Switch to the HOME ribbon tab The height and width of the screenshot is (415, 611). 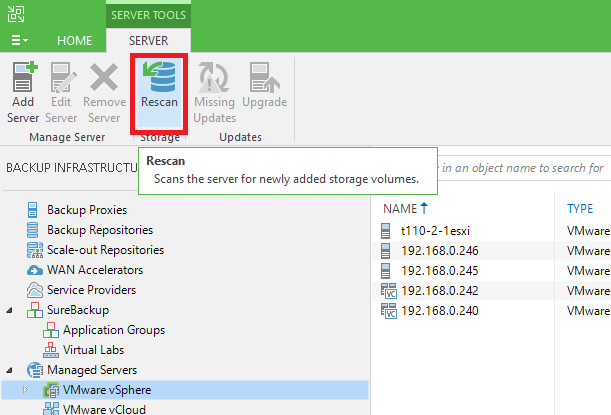coord(74,41)
